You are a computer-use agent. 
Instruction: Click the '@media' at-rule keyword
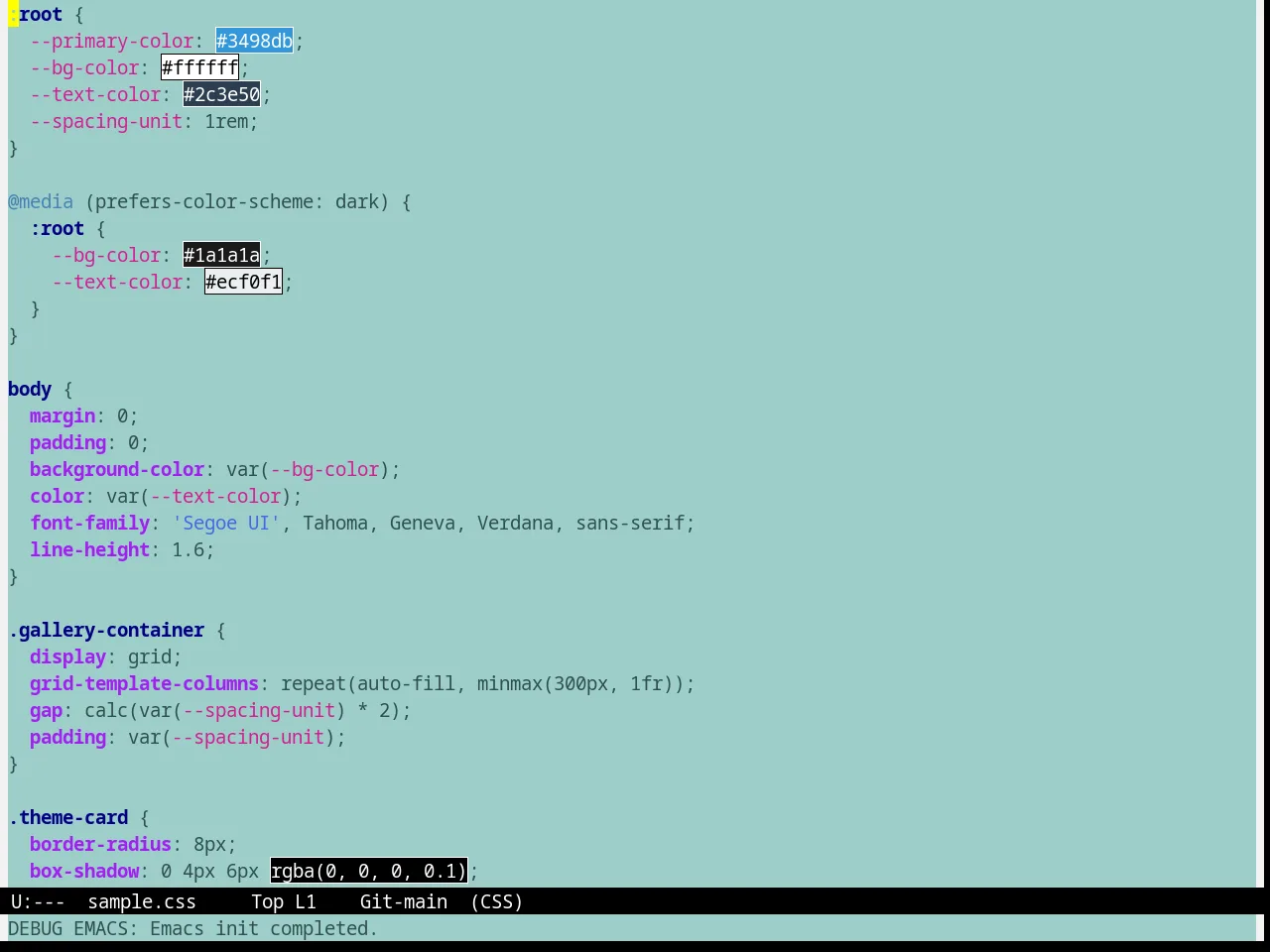[x=41, y=201]
